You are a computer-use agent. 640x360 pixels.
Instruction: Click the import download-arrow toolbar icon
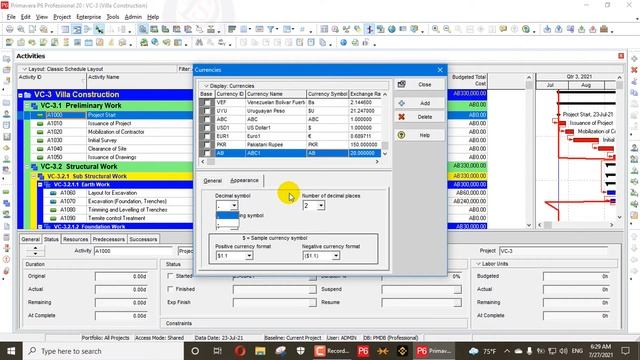tap(547, 29)
